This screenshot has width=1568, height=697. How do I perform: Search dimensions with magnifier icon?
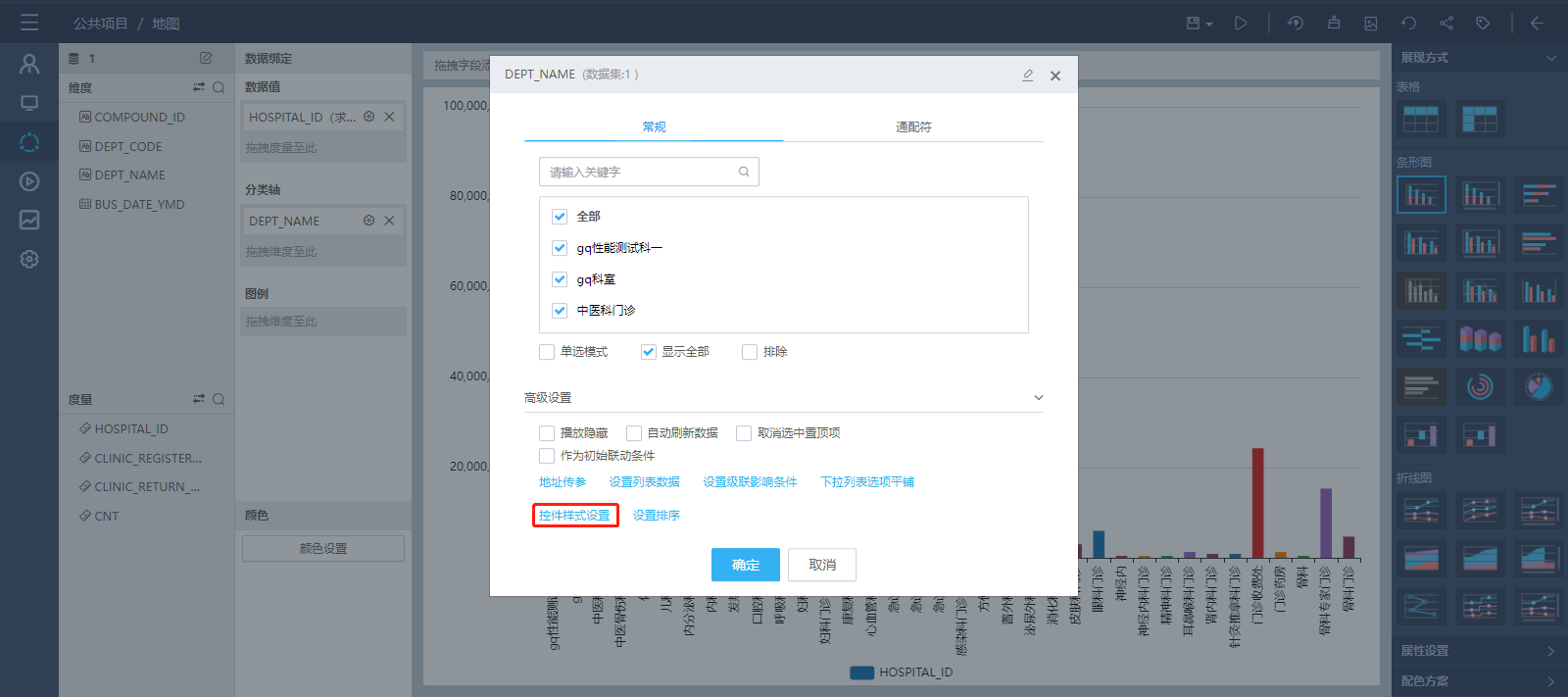[x=219, y=87]
